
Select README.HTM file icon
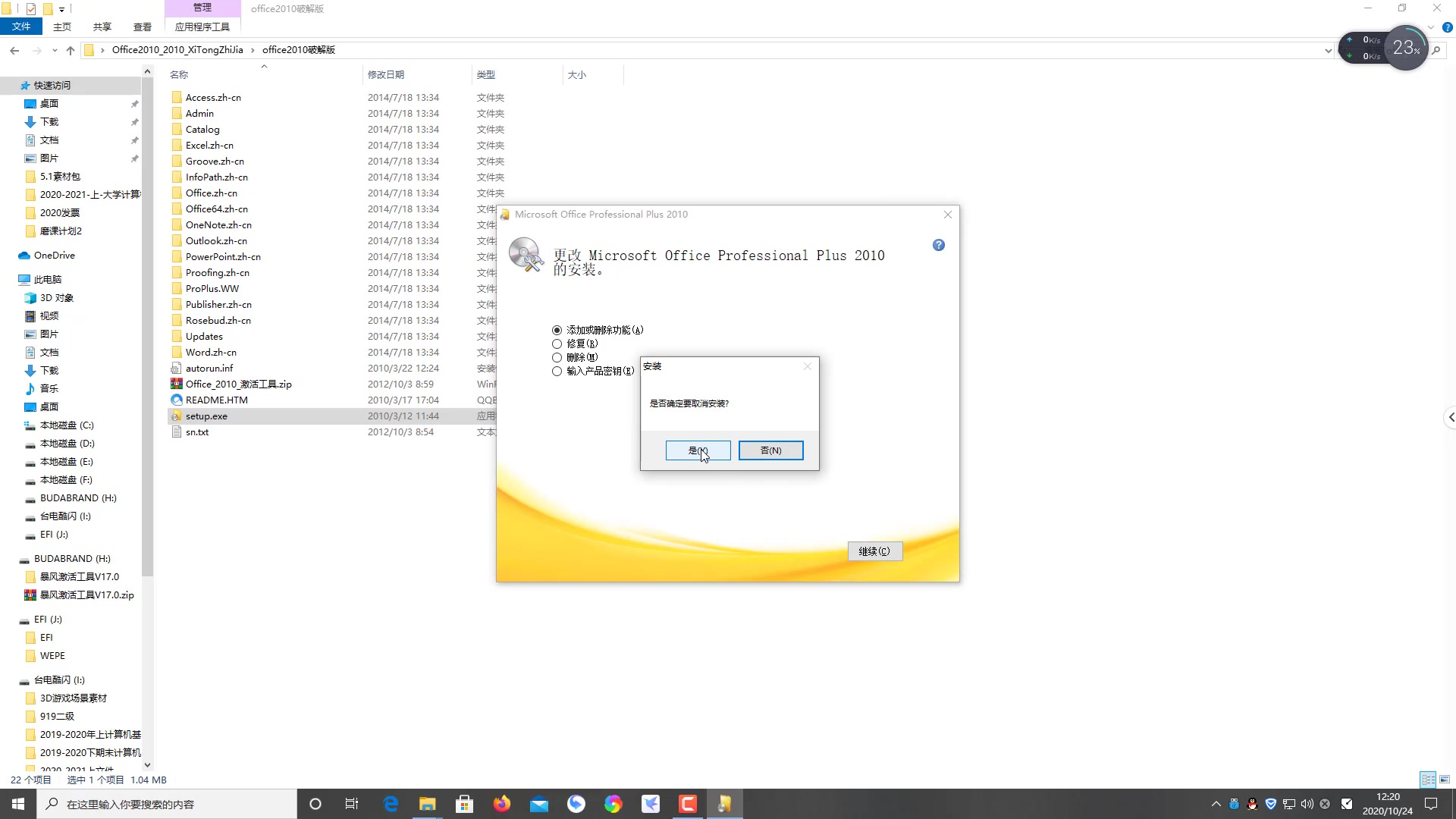pyautogui.click(x=177, y=400)
